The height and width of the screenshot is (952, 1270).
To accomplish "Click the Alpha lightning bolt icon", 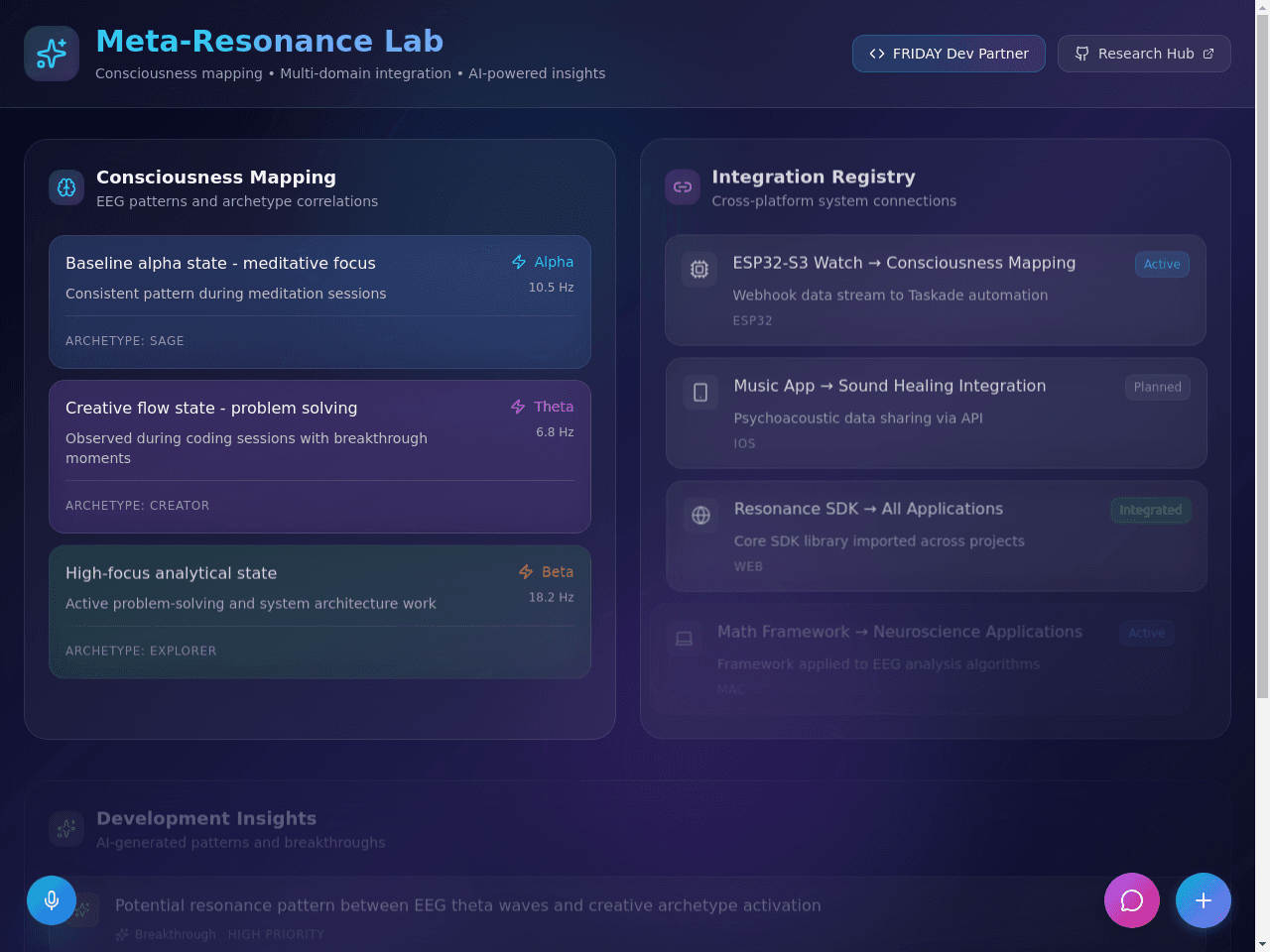I will 519,262.
